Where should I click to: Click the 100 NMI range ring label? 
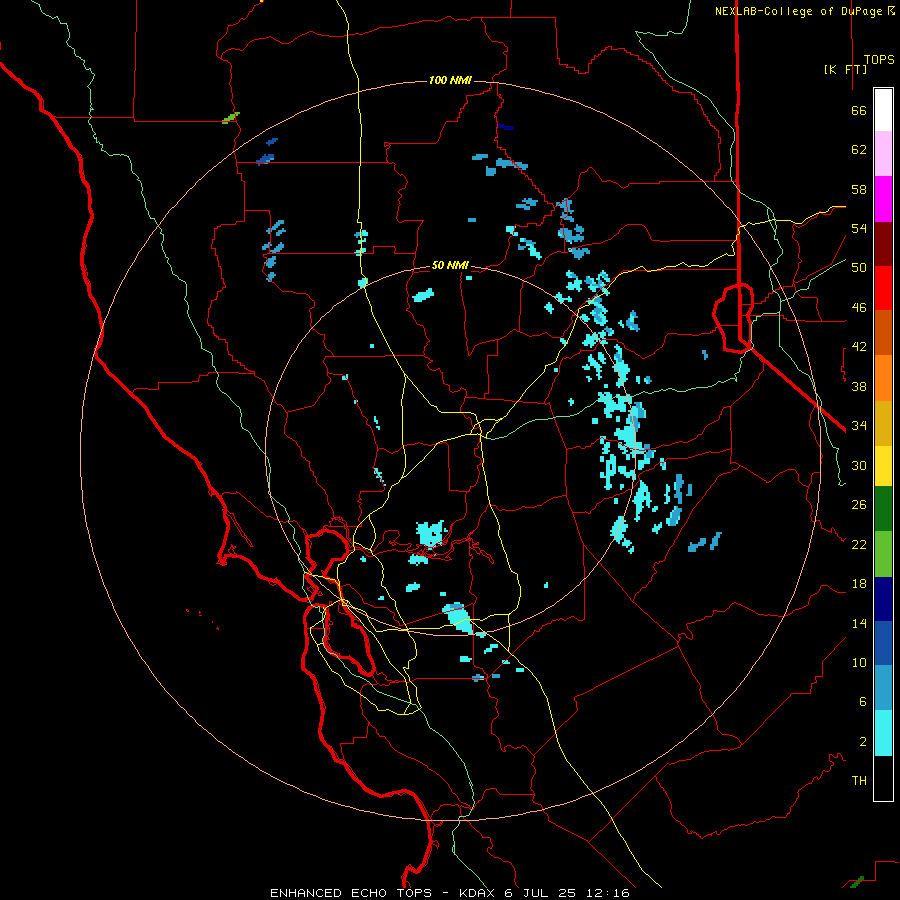point(450,80)
